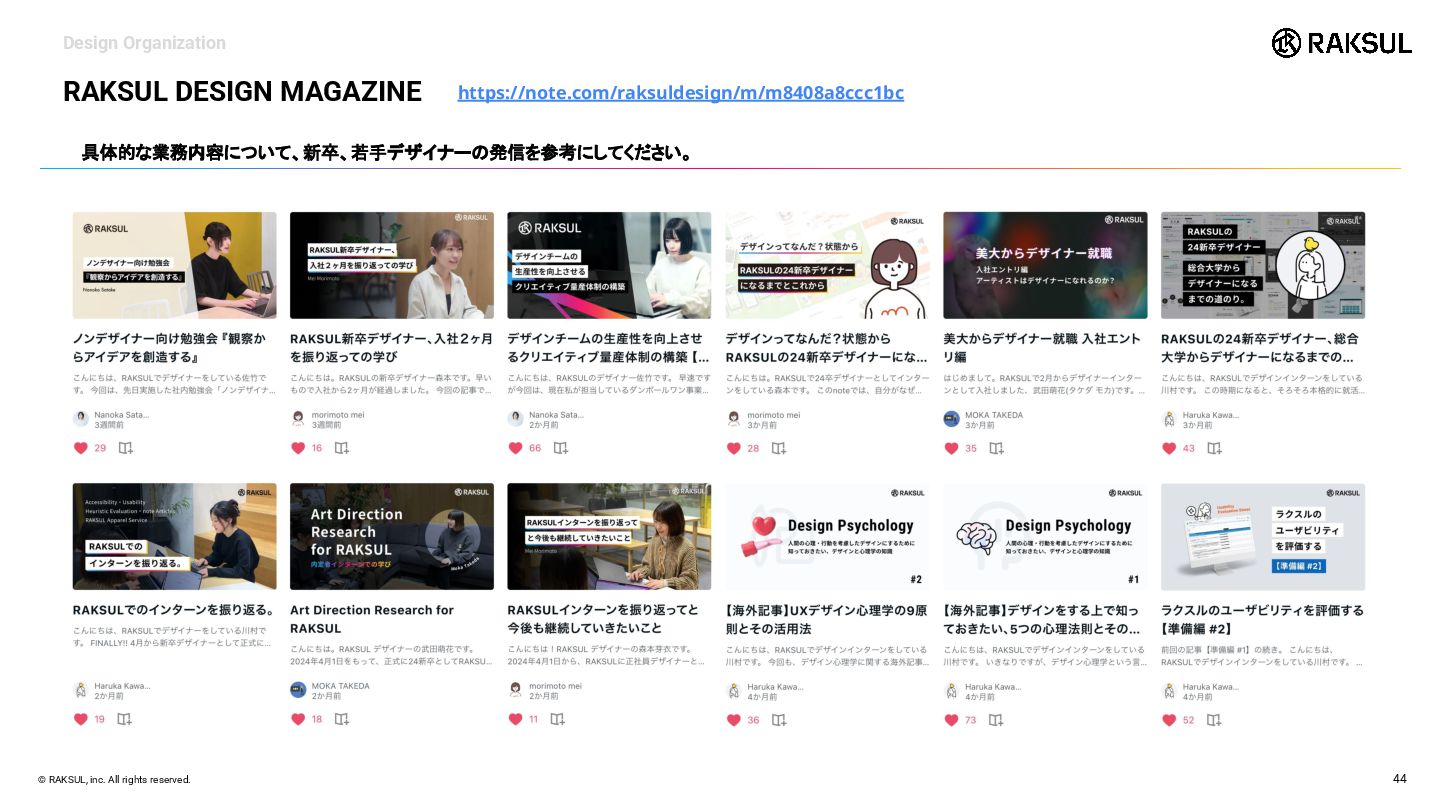
Task: Open thumbnail 総合大学からデザイナーになるまでの道のり
Action: click(1263, 265)
